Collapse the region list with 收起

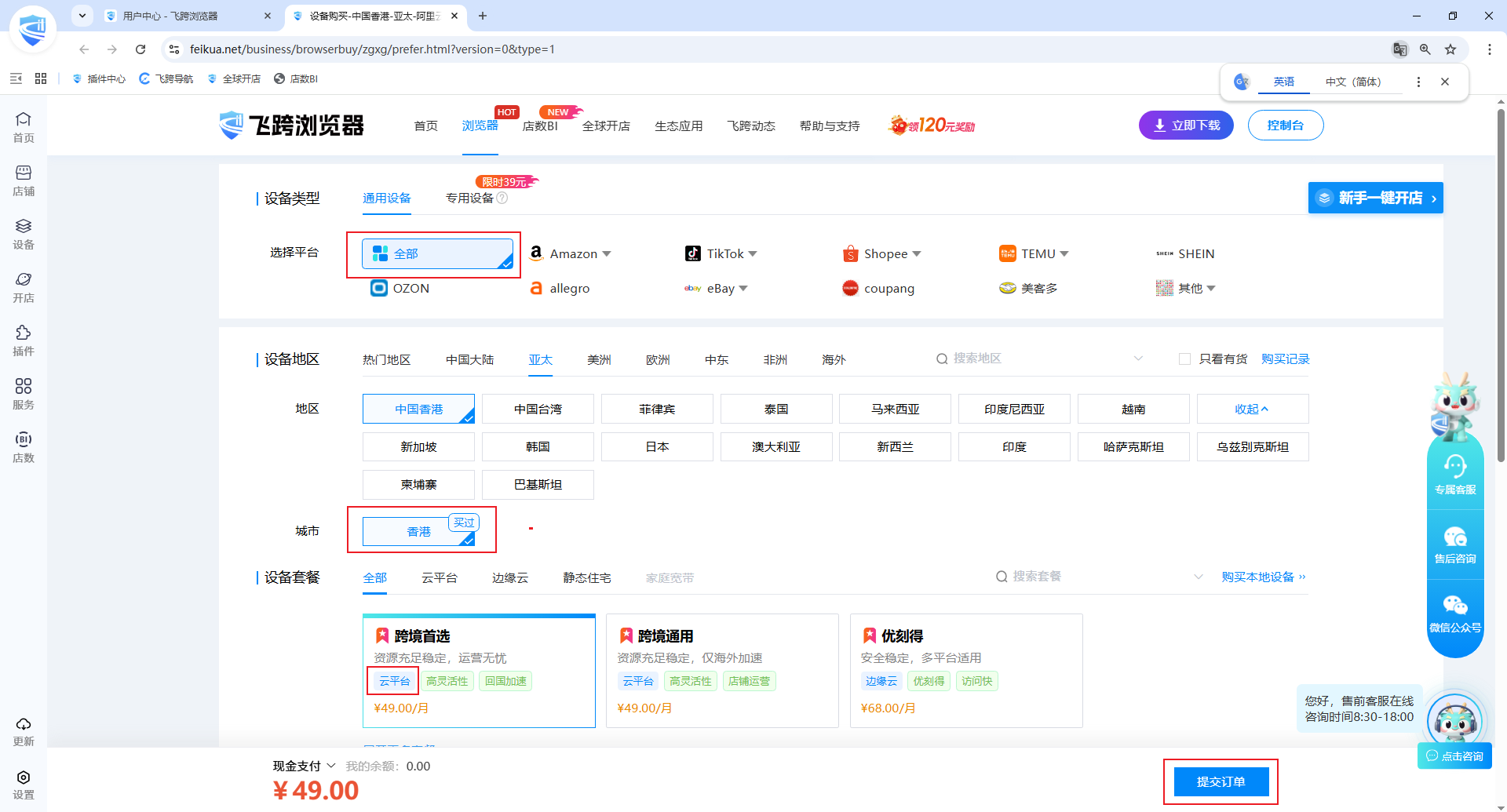1252,409
